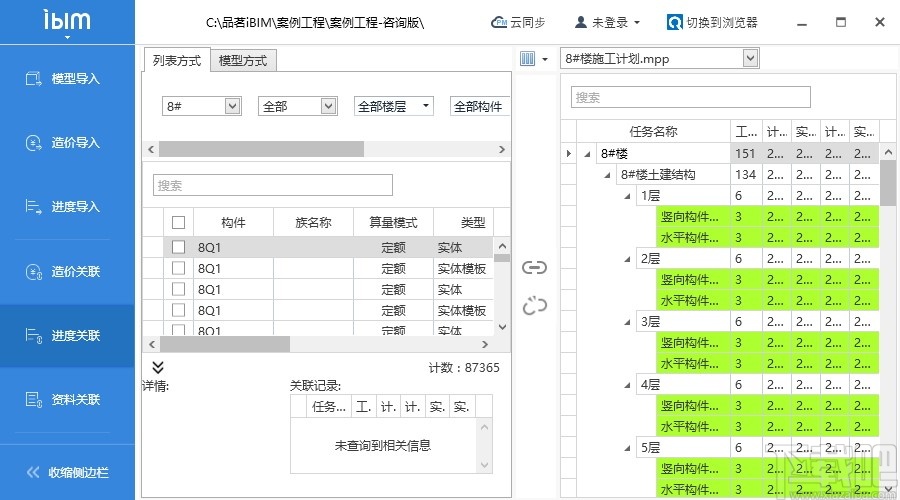Click the 134 duration cell

(746, 175)
